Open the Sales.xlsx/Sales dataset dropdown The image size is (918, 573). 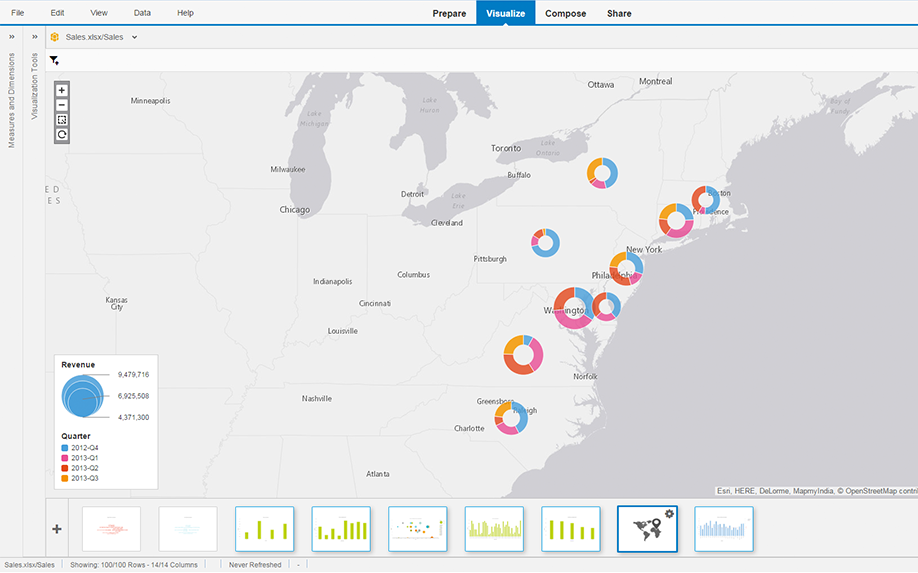tap(134, 37)
